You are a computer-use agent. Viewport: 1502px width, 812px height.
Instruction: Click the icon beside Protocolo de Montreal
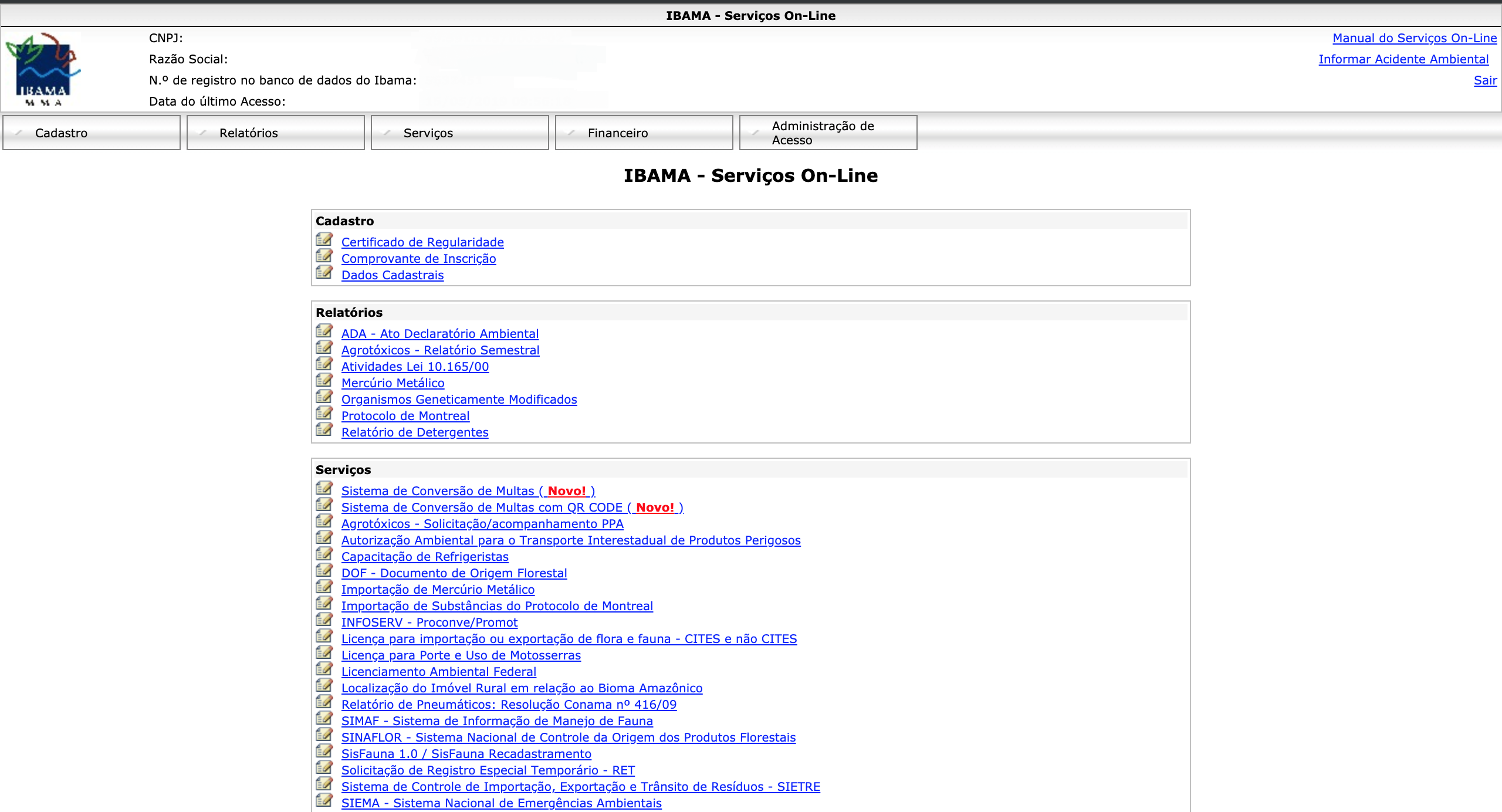pyautogui.click(x=324, y=413)
